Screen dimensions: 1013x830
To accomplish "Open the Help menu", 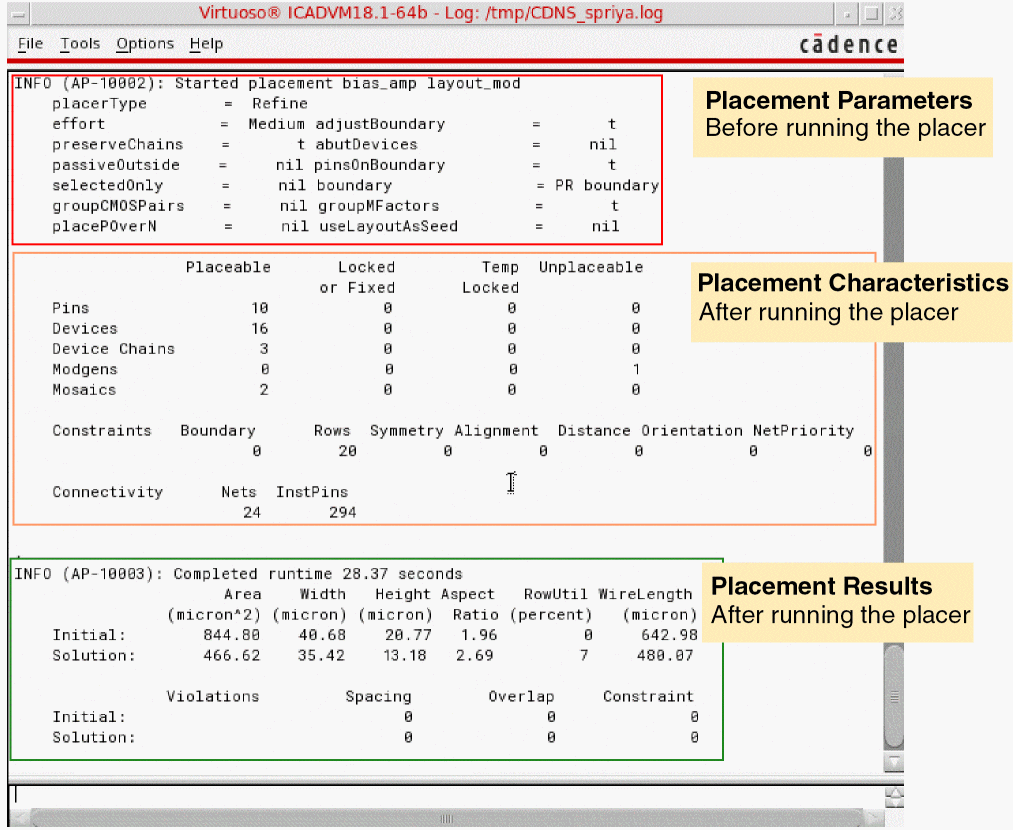I will [206, 44].
